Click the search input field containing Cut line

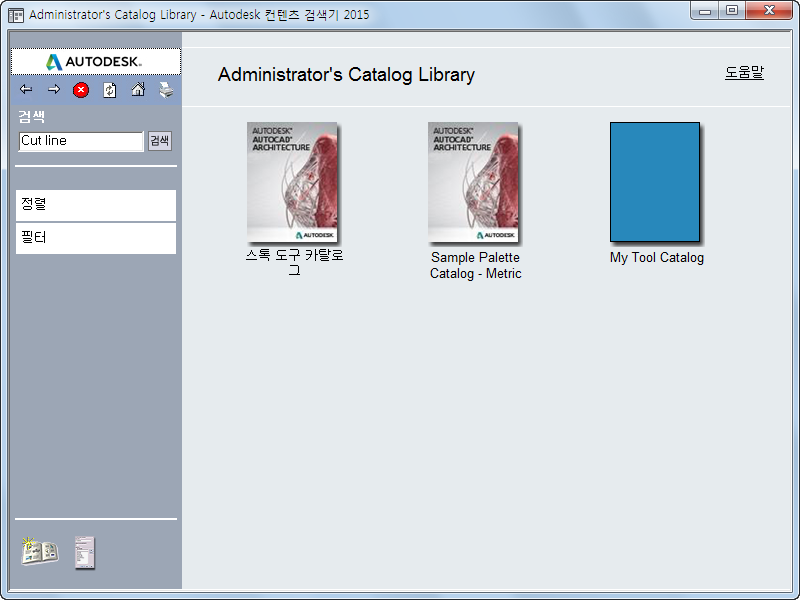pos(81,141)
